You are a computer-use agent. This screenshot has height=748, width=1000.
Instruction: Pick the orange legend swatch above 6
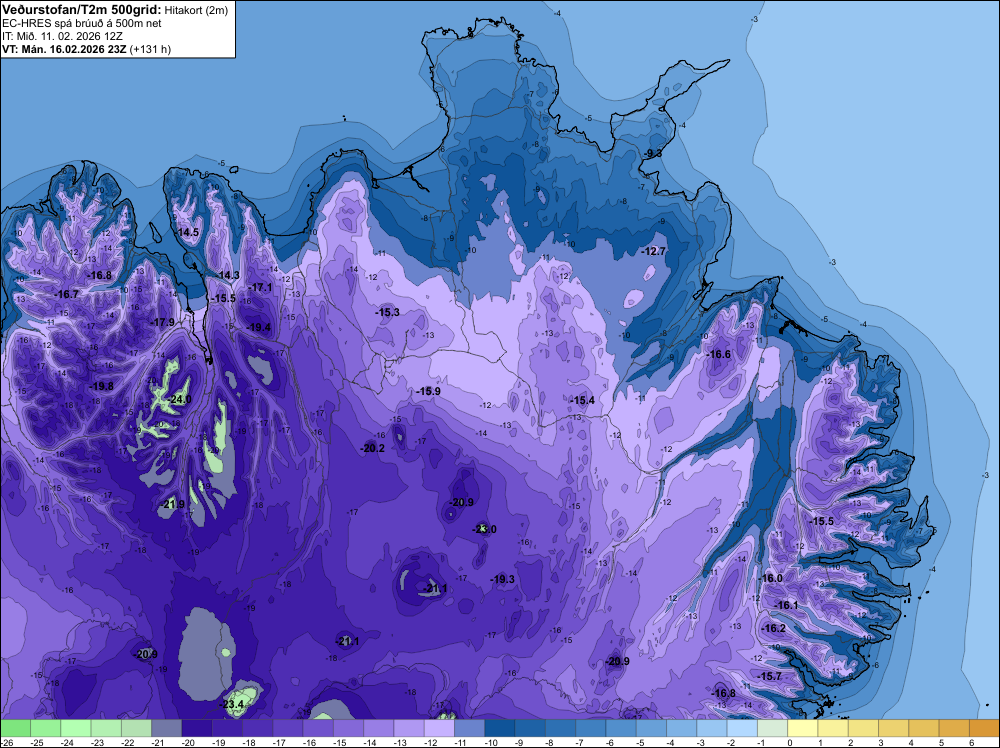click(985, 728)
